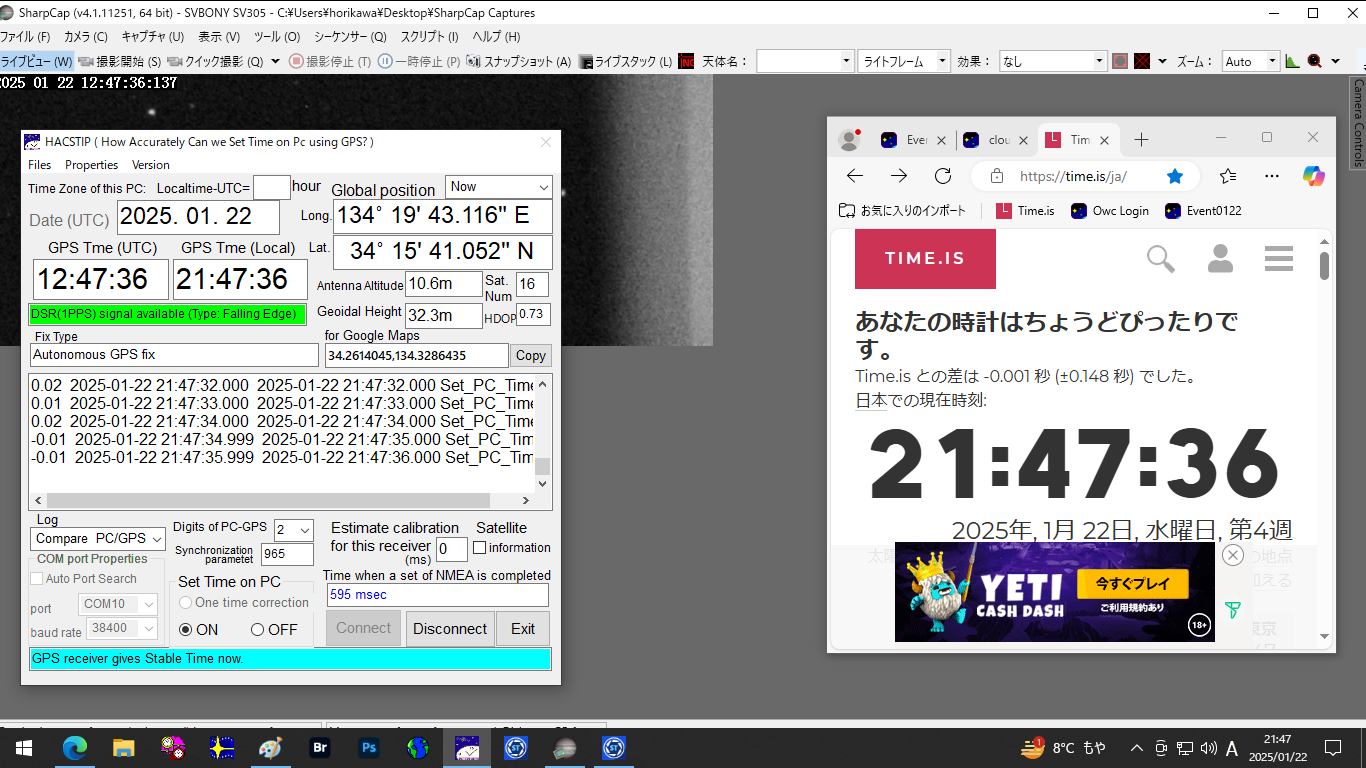This screenshot has width=1366, height=768.
Task: Click Copy button beside Google Maps coordinates
Action: tap(530, 356)
